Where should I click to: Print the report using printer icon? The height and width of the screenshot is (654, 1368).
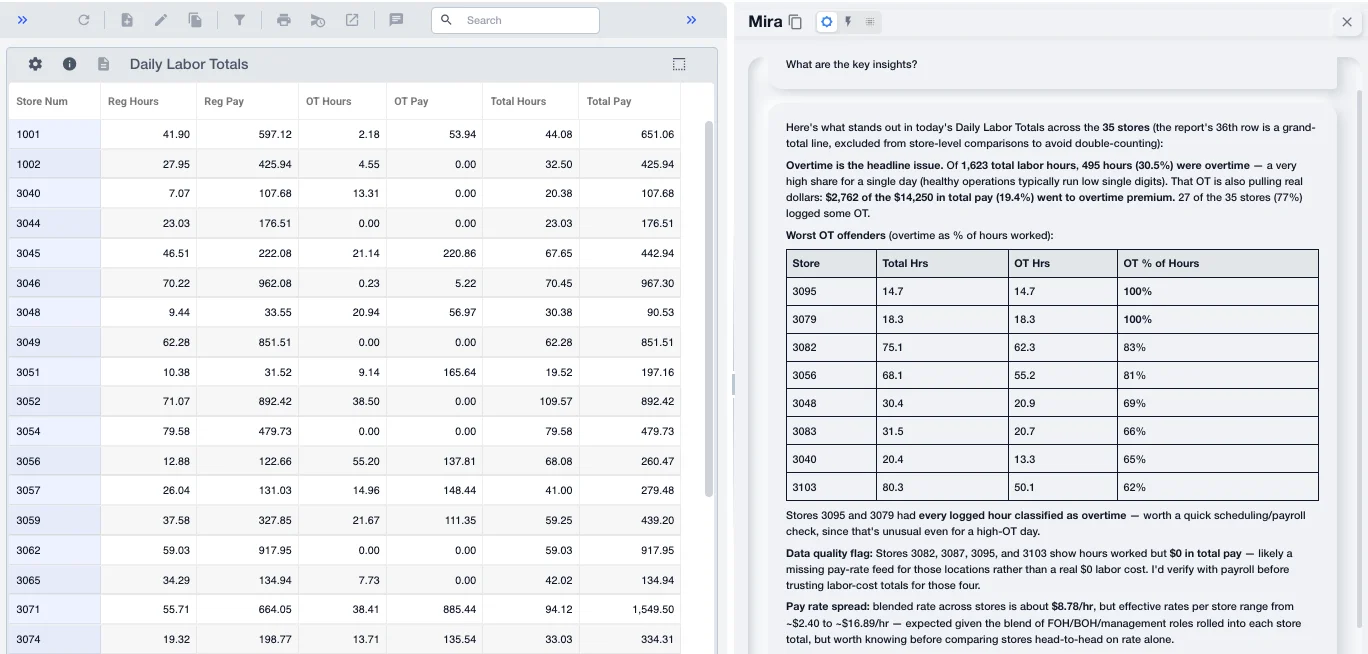pyautogui.click(x=284, y=20)
